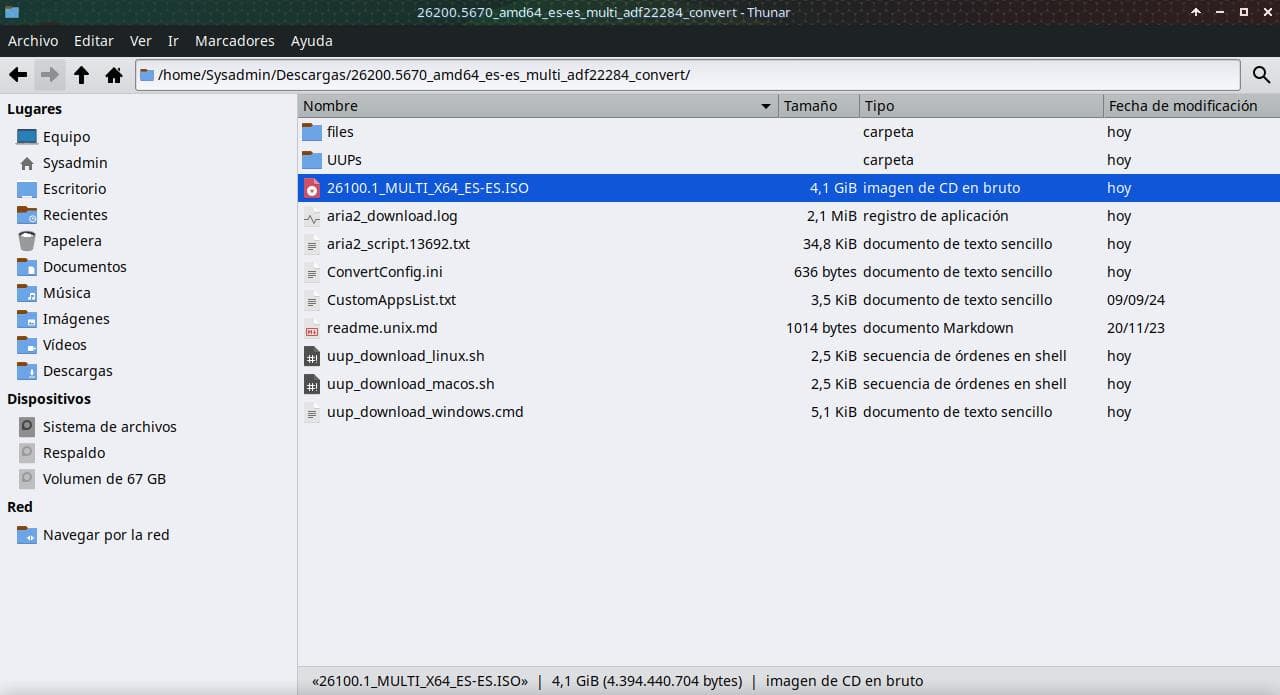The height and width of the screenshot is (695, 1280).
Task: Open the Archivo menu
Action: tap(33, 41)
